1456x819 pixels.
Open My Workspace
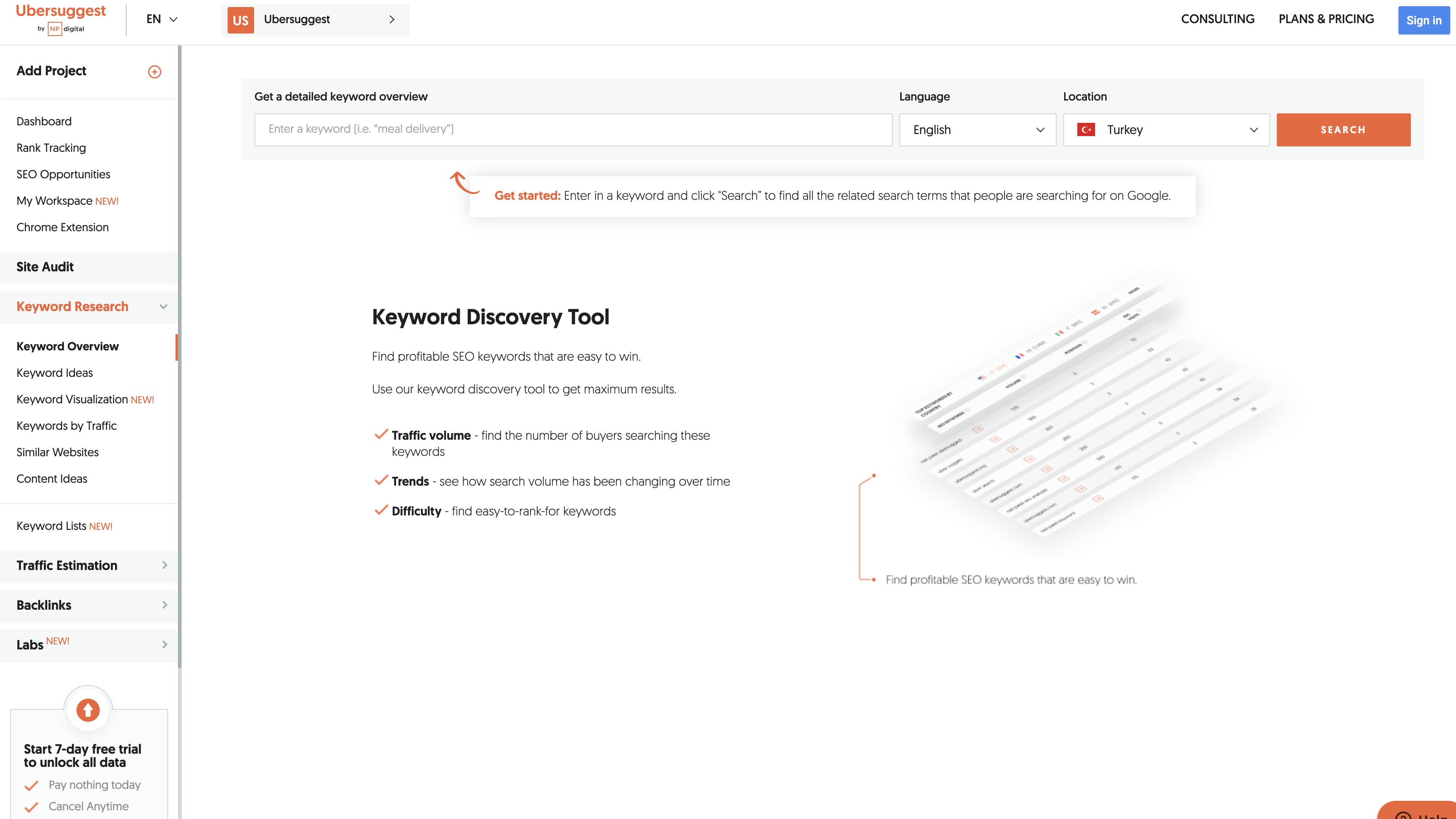click(x=67, y=201)
